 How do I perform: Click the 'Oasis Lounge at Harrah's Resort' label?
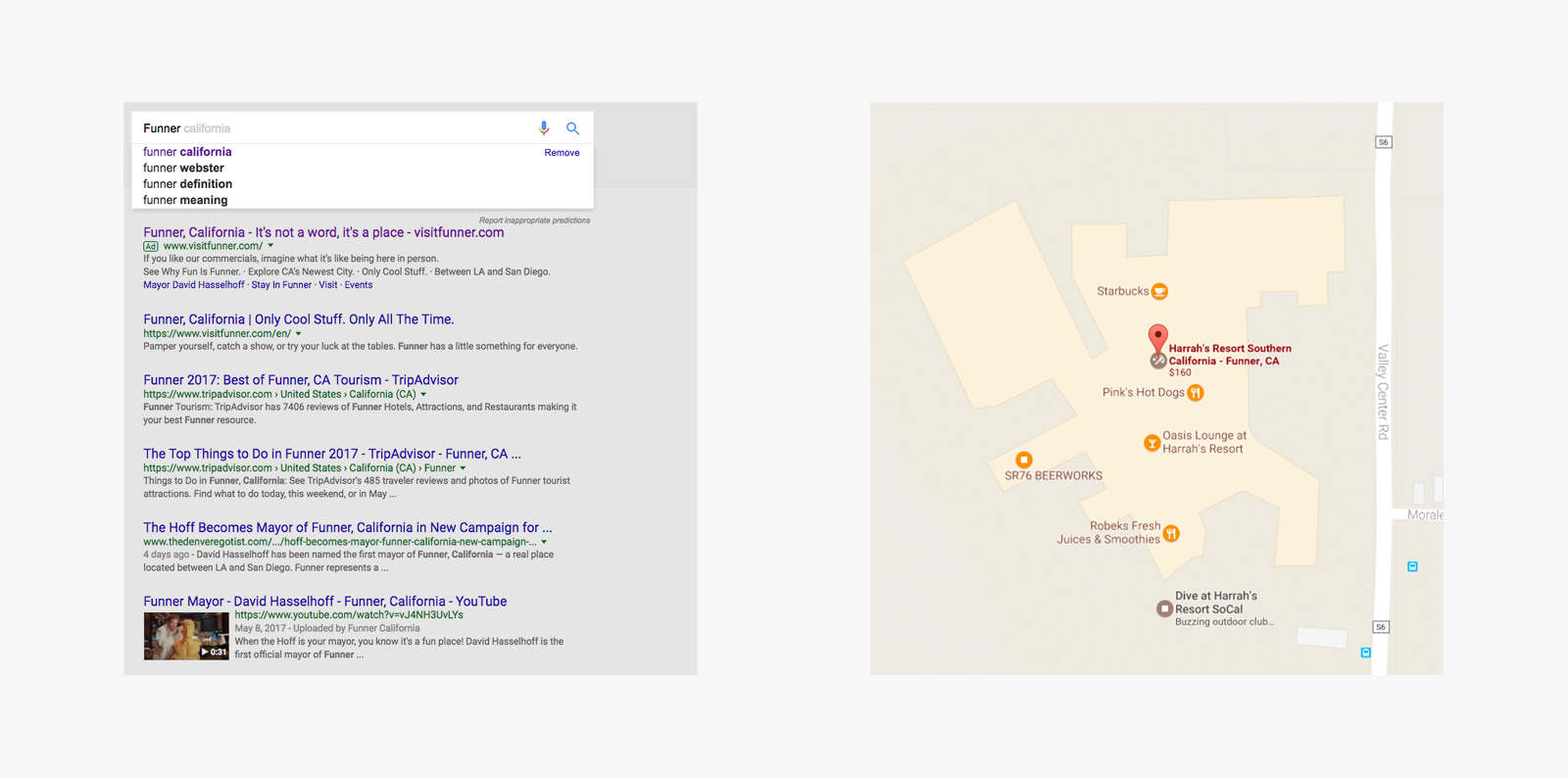pyautogui.click(x=1204, y=442)
